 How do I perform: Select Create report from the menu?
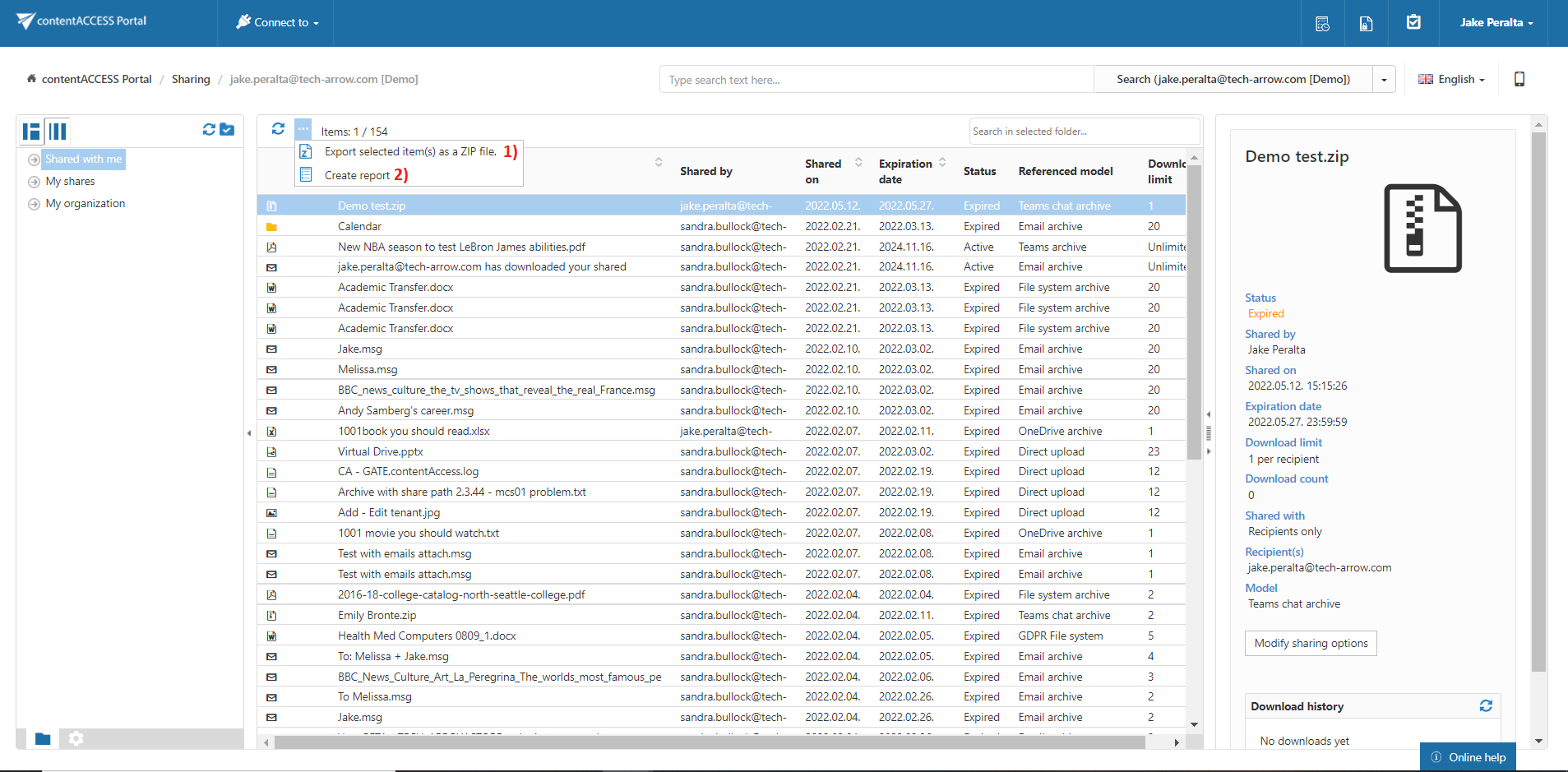pyautogui.click(x=357, y=175)
